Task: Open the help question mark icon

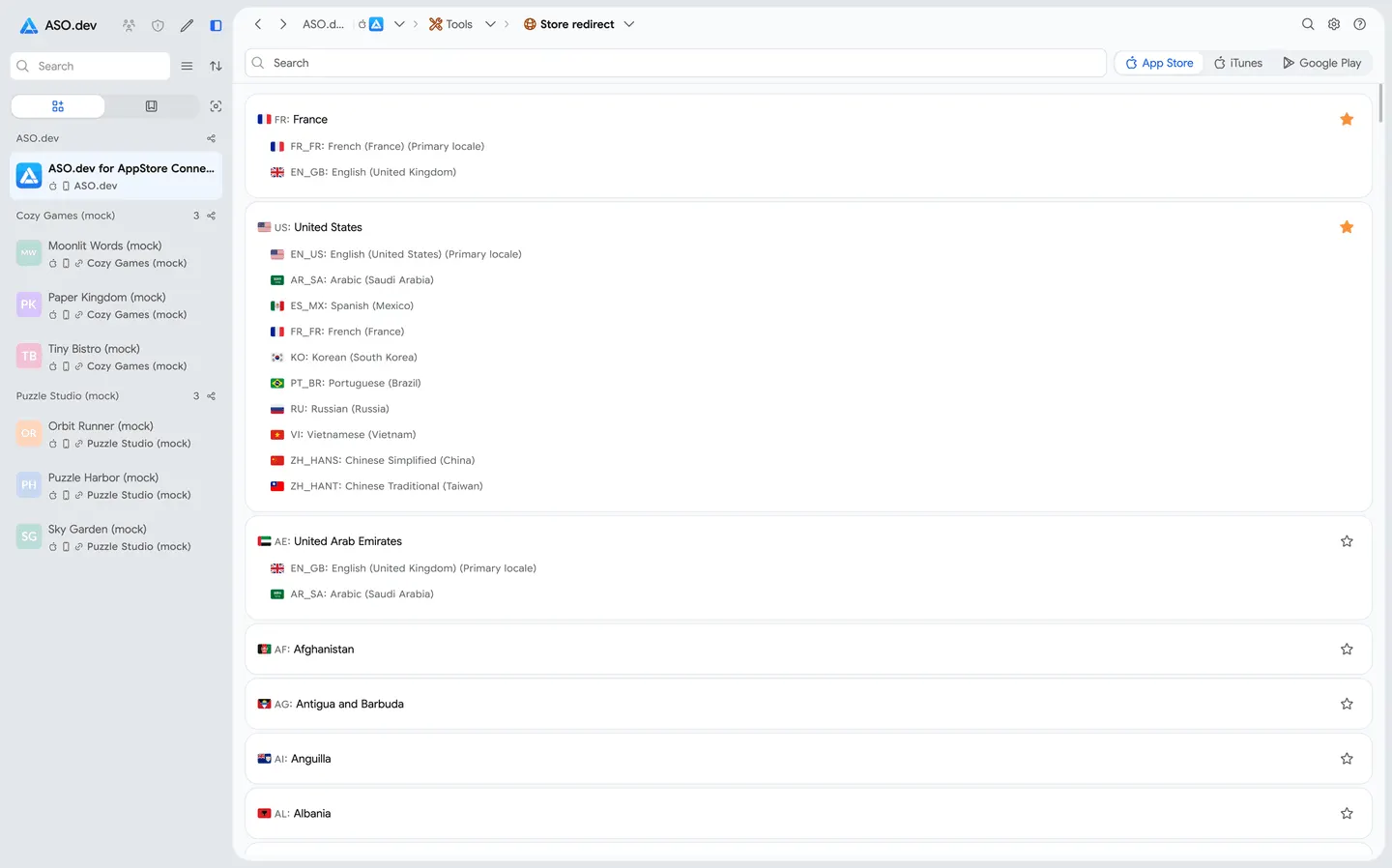Action: pyautogui.click(x=1360, y=24)
